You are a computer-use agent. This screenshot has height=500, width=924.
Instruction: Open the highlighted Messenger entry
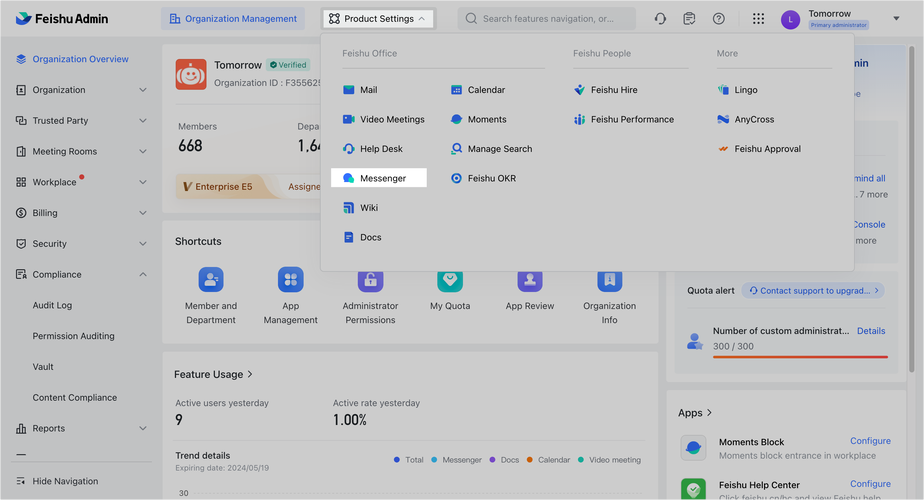coord(379,178)
